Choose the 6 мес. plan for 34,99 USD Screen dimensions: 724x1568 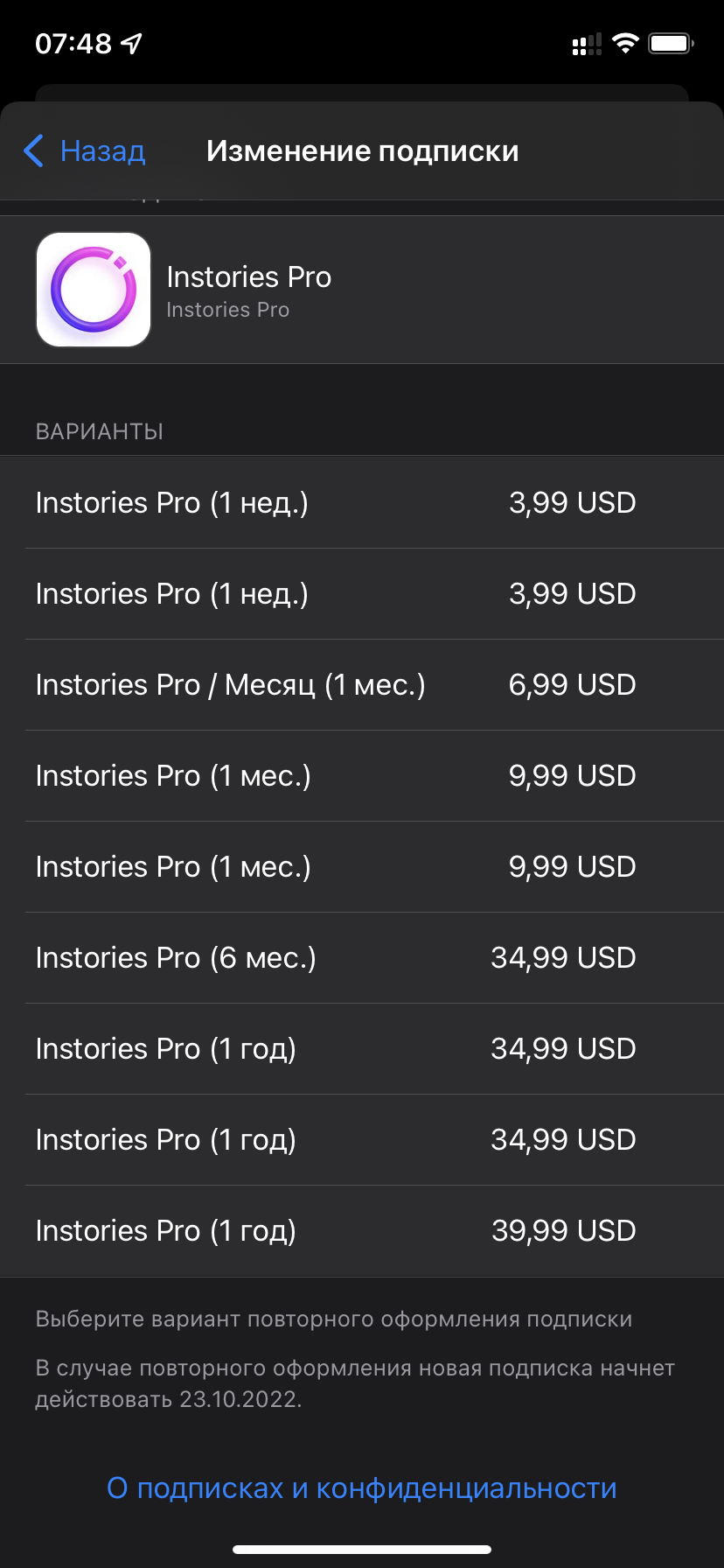click(x=362, y=958)
